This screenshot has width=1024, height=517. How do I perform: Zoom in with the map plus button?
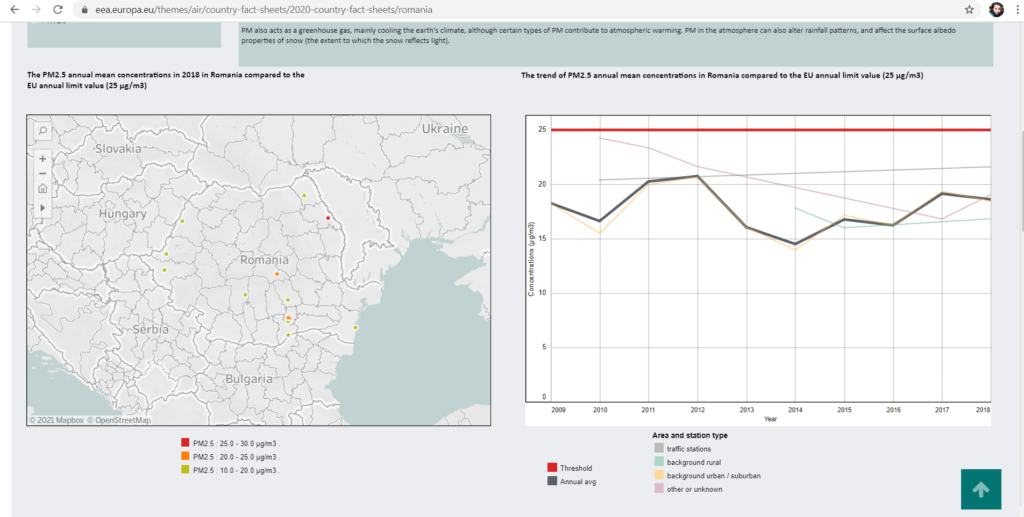click(x=42, y=159)
